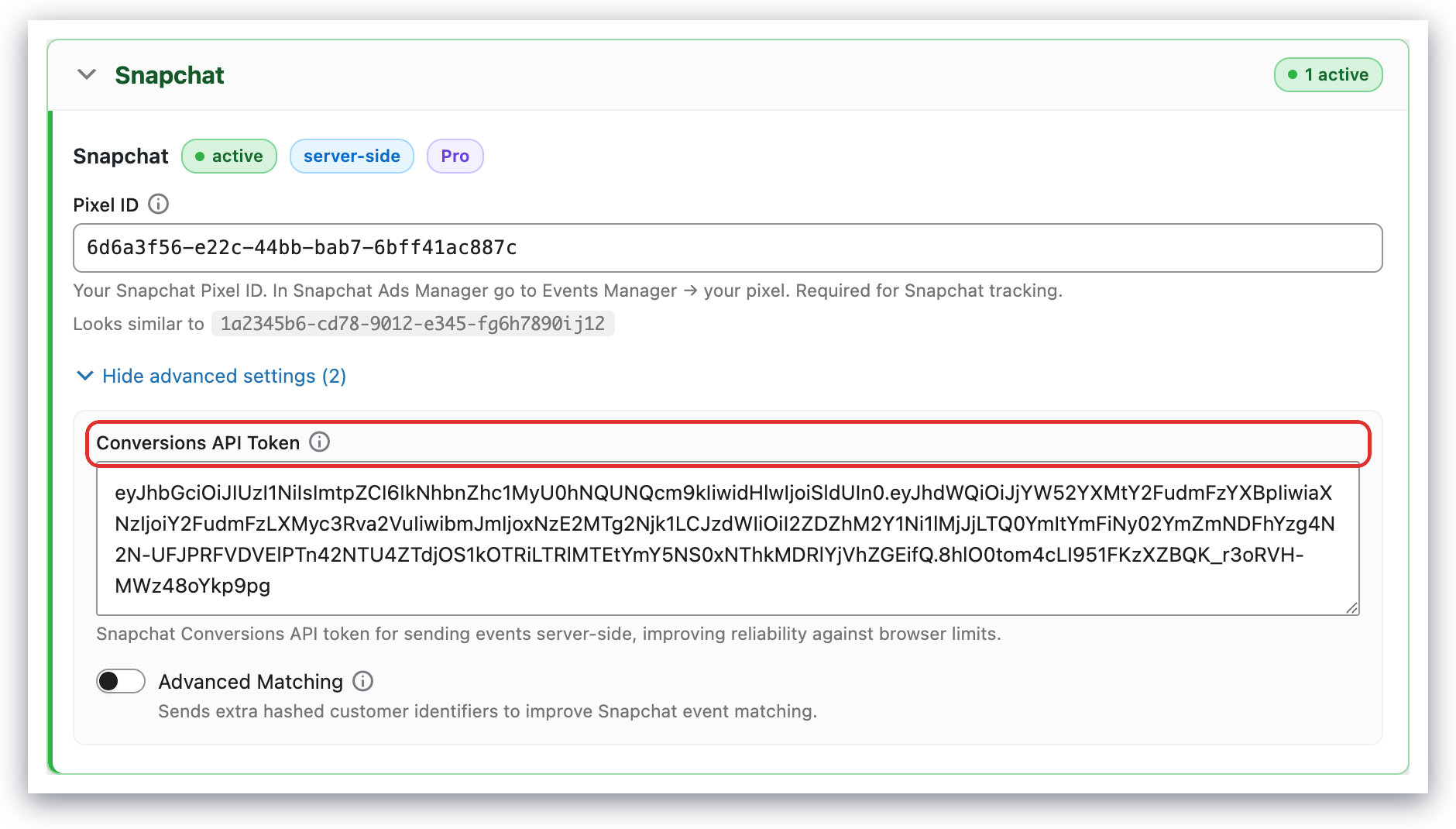Screen dimensions: 1456x829
Task: Click the example pixel ID code sample
Action: point(413,324)
